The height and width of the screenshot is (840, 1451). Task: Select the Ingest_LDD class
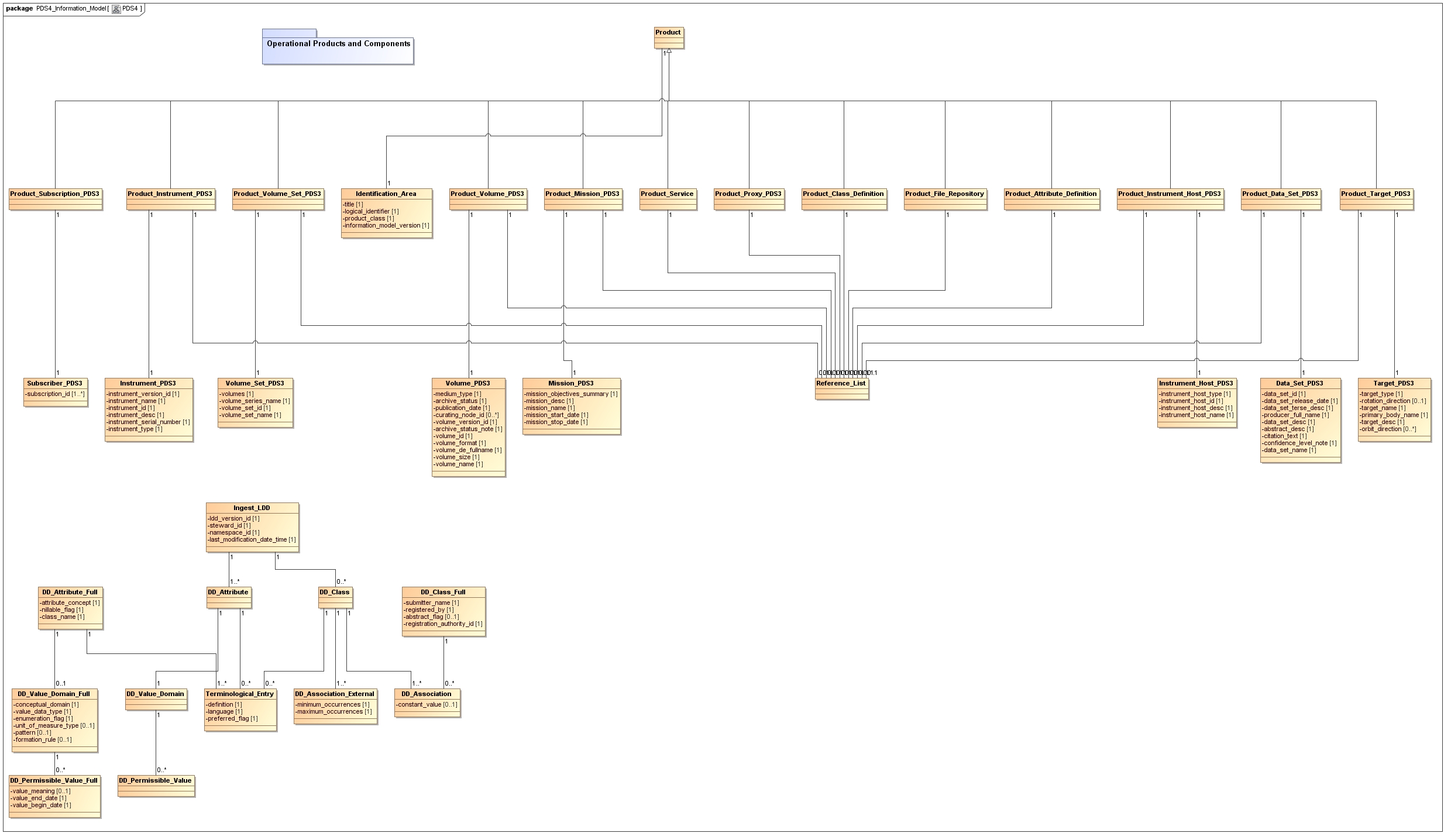click(x=252, y=508)
